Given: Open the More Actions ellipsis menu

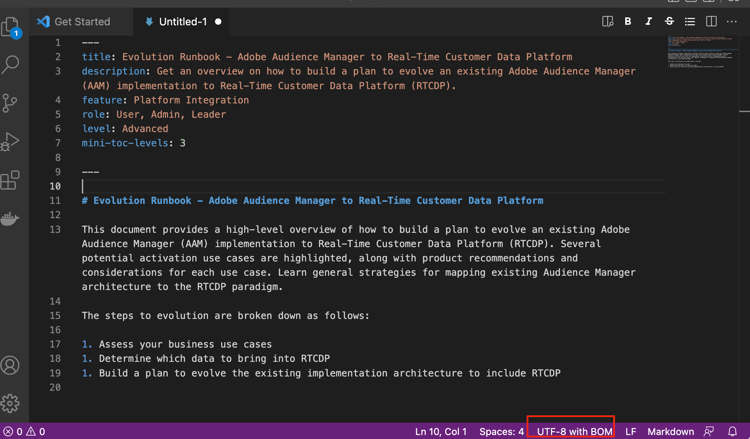Looking at the screenshot, I should [x=732, y=22].
